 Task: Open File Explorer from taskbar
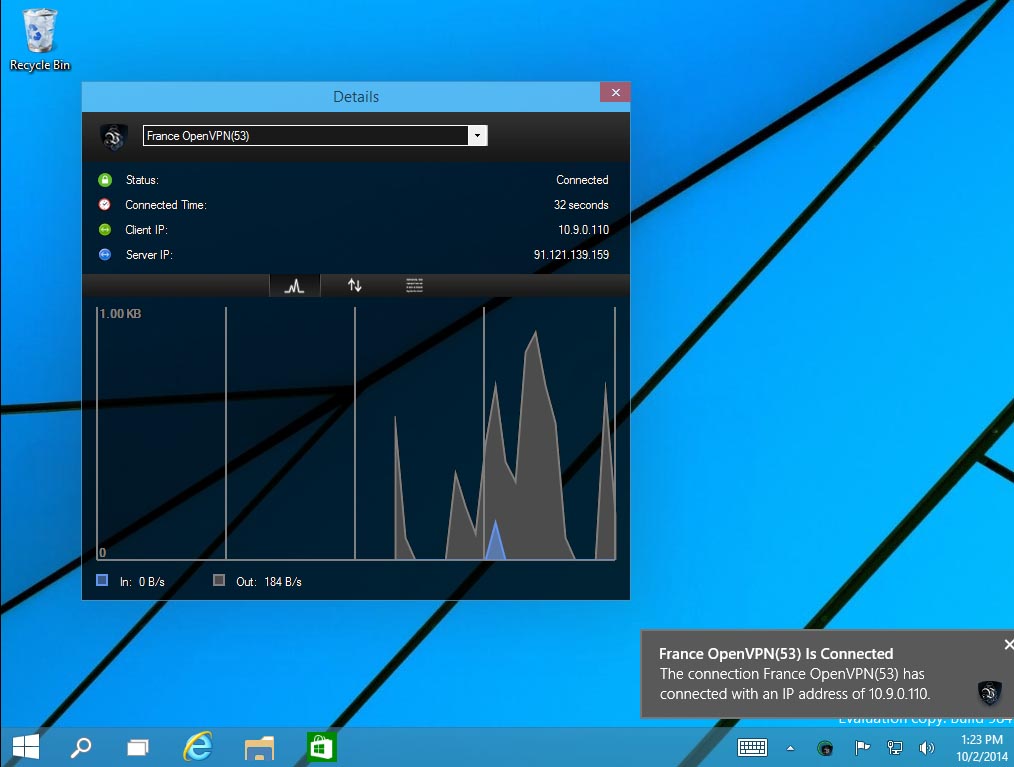(259, 748)
